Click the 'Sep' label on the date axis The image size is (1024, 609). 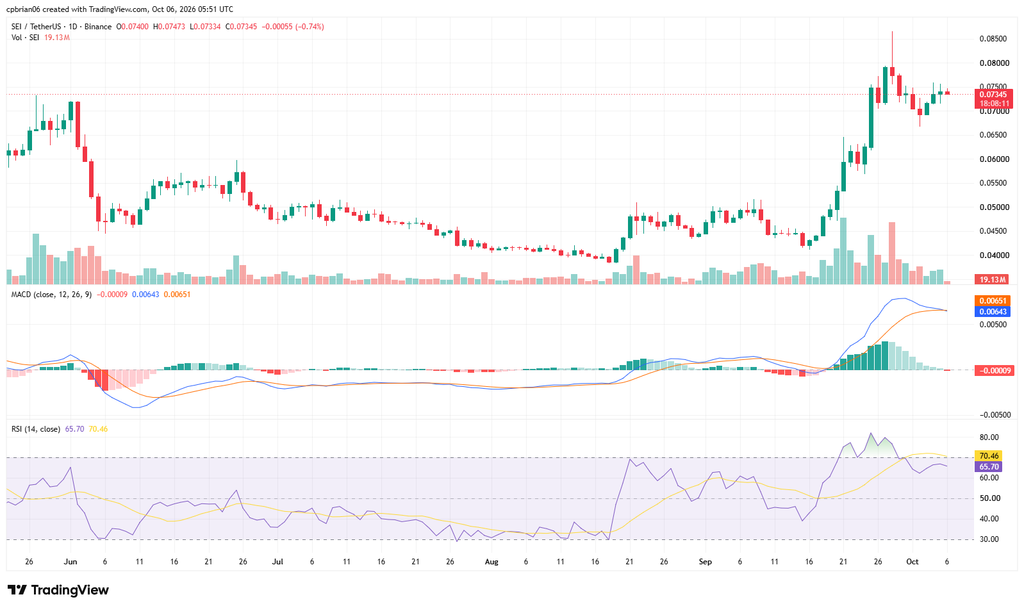click(705, 562)
